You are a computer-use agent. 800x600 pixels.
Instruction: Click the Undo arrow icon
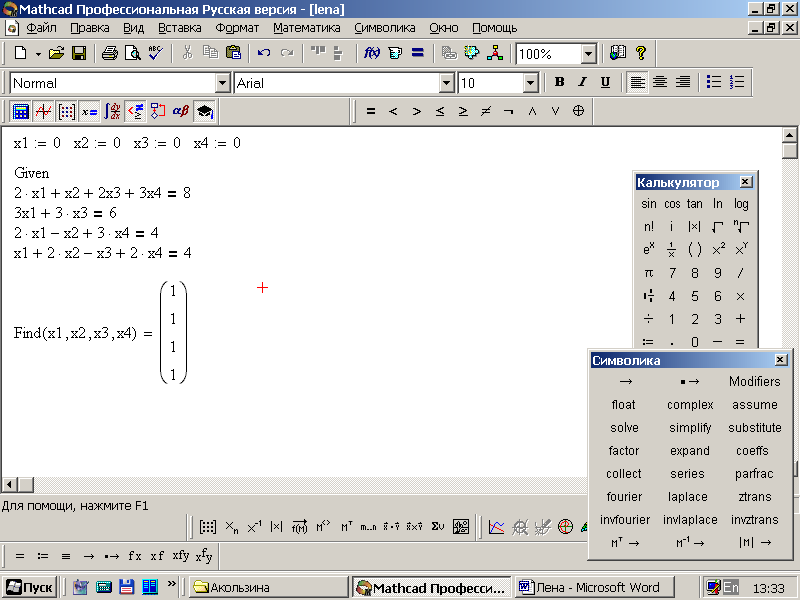pos(264,53)
